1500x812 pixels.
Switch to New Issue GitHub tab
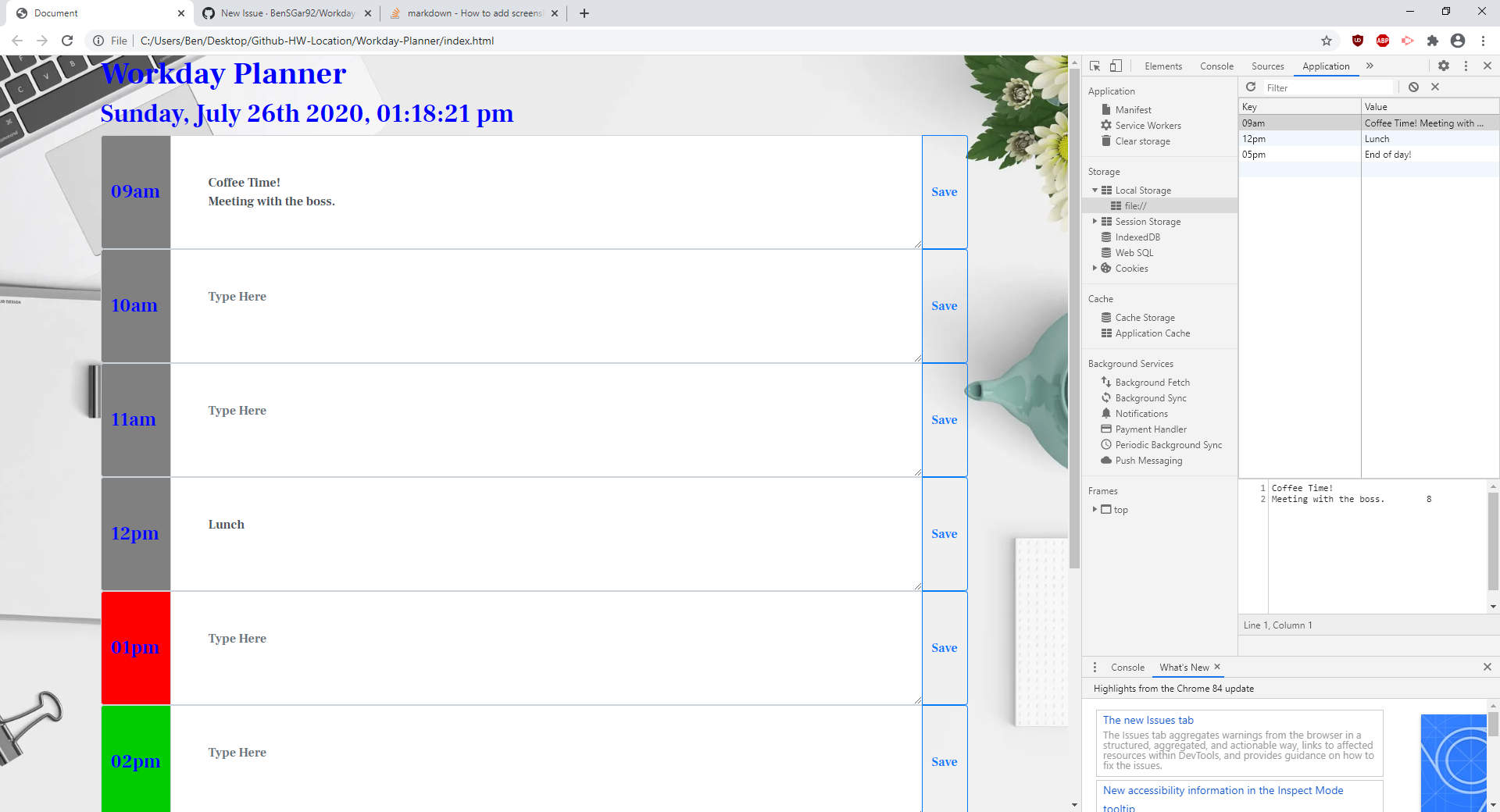(x=287, y=13)
